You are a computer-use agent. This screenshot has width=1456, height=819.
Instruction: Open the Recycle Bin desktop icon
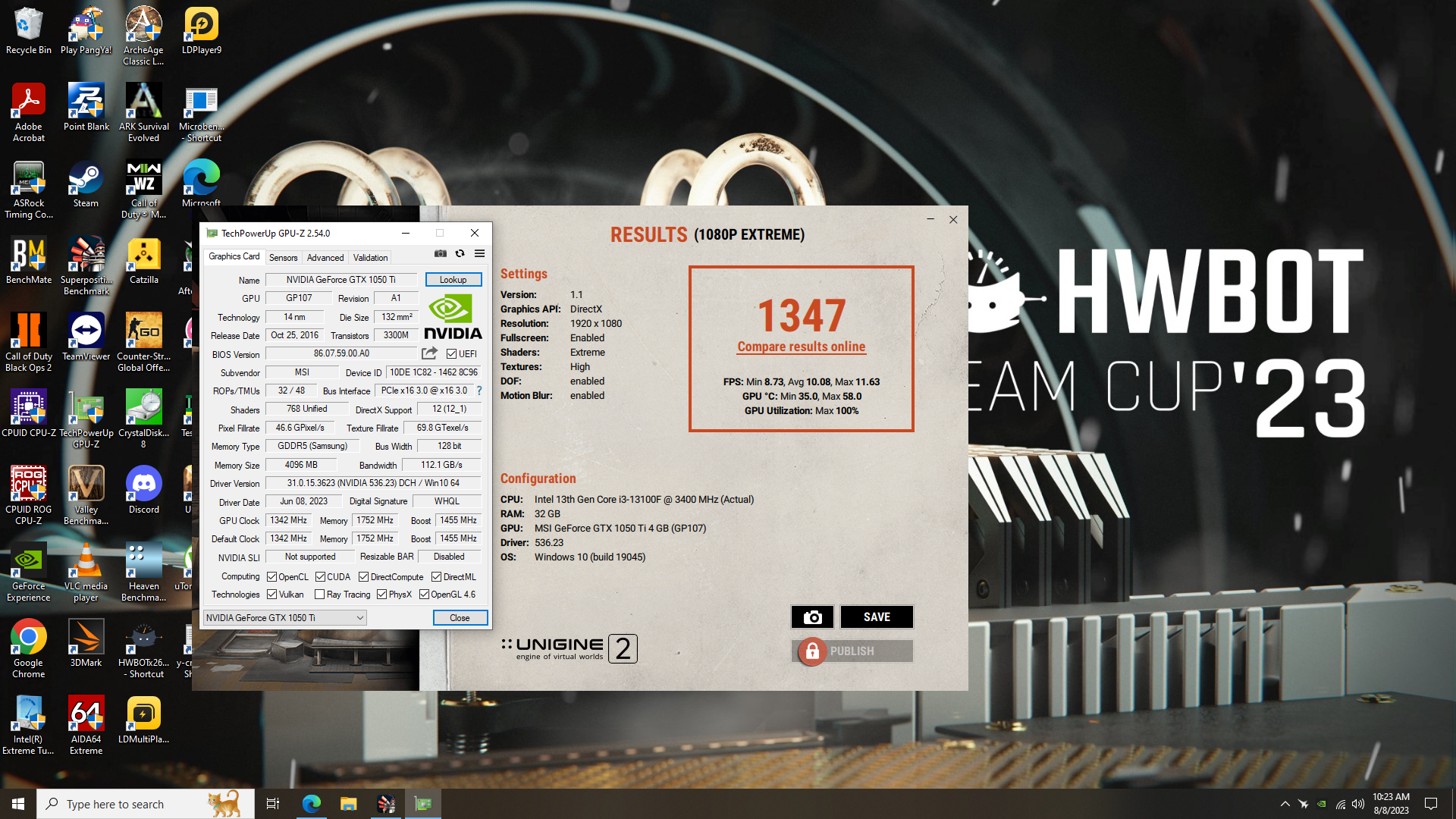point(29,31)
